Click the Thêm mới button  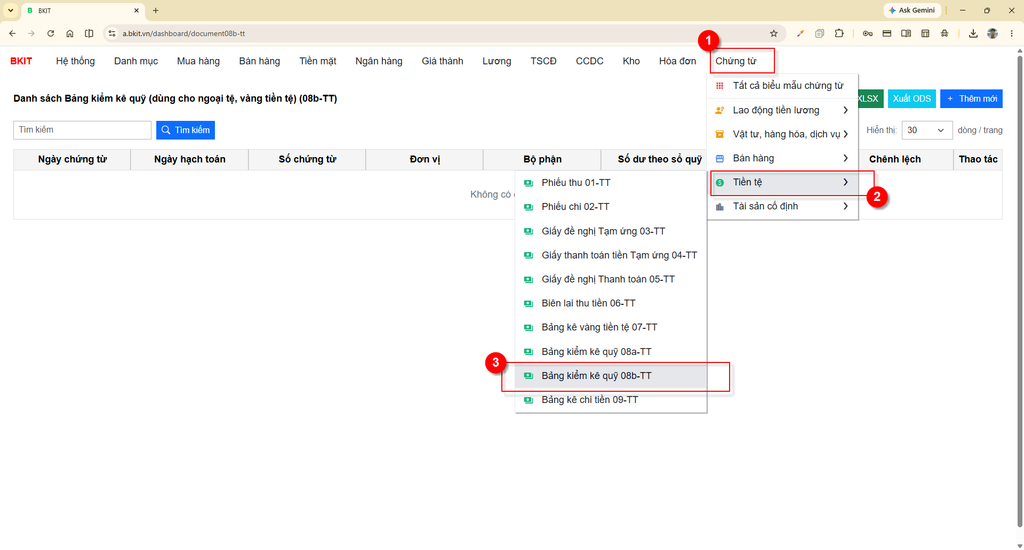[971, 99]
